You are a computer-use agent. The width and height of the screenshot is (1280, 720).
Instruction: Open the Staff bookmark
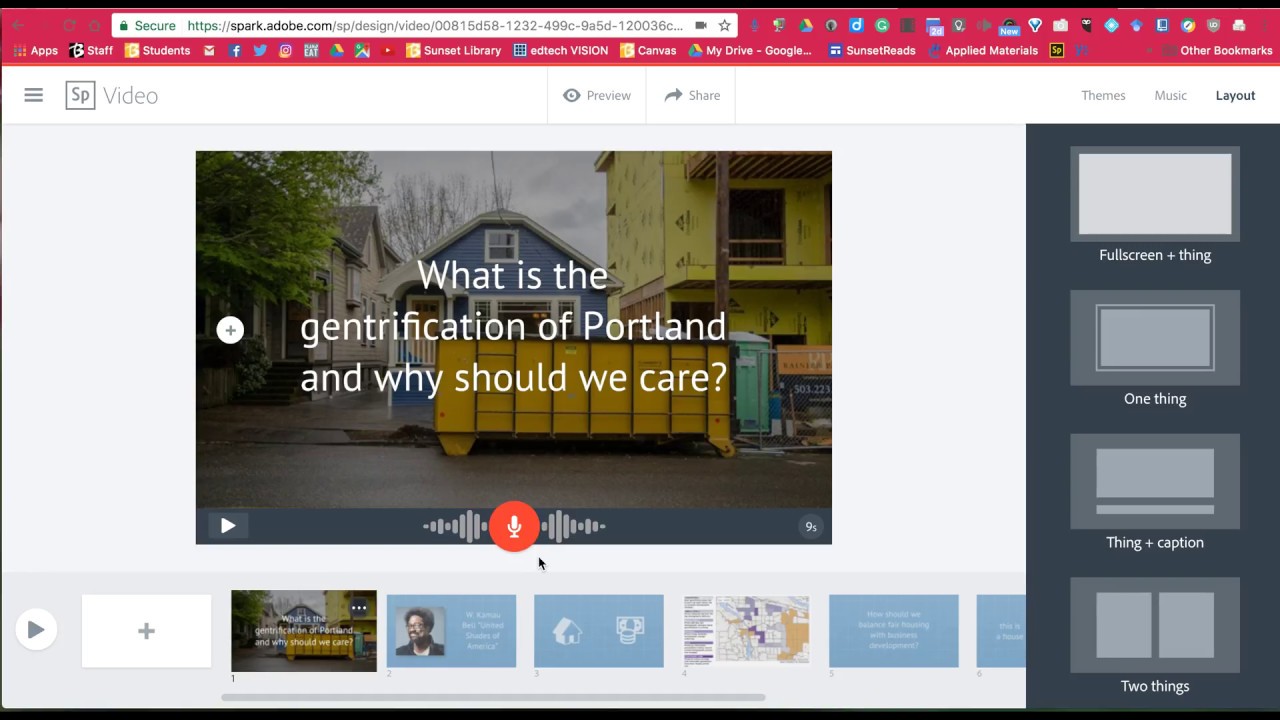tap(91, 50)
